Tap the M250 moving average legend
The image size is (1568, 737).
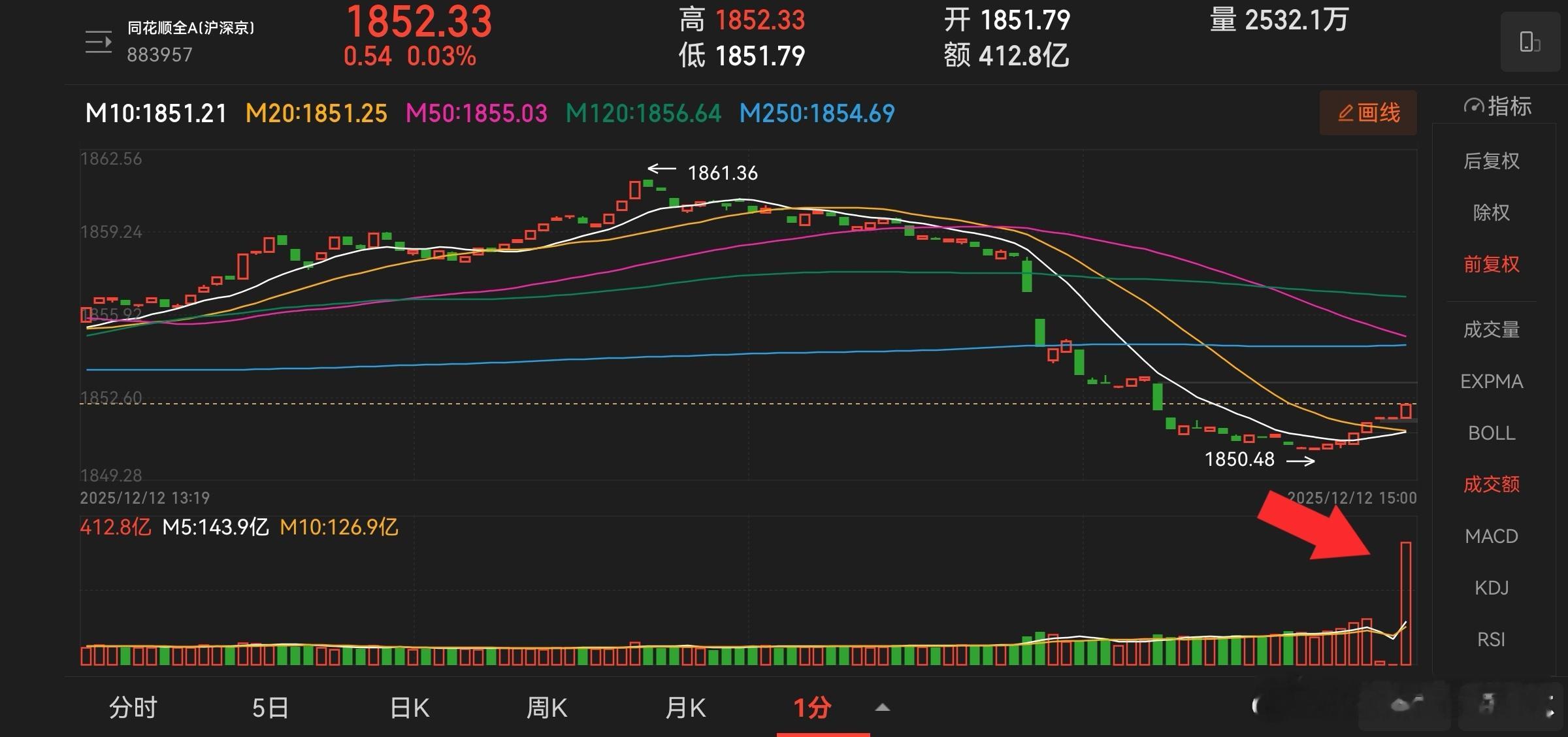[817, 114]
